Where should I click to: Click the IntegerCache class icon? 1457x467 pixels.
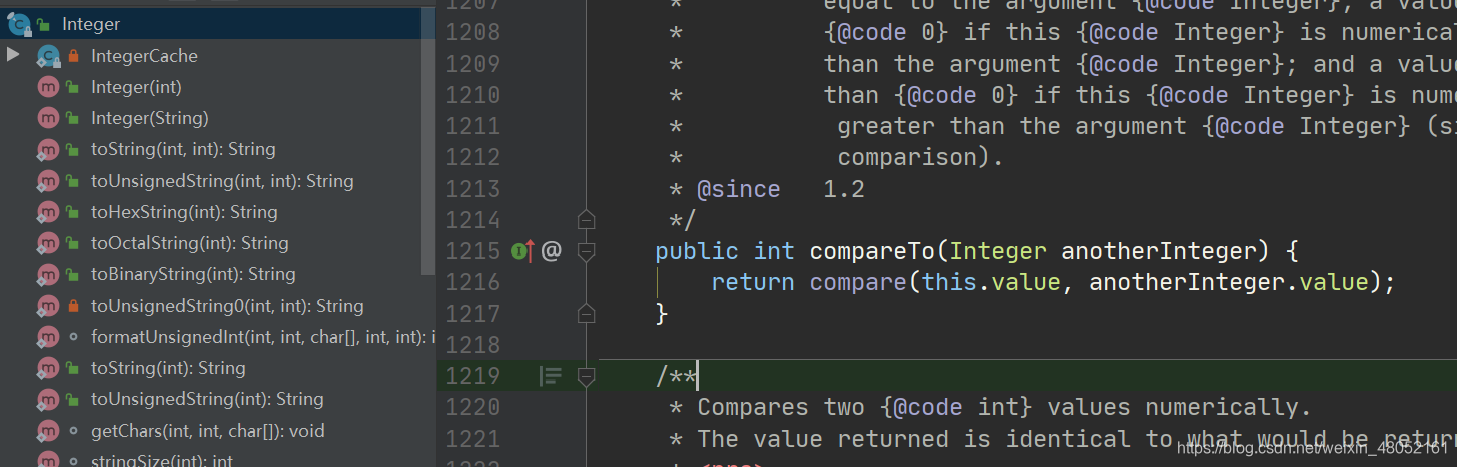[47, 56]
